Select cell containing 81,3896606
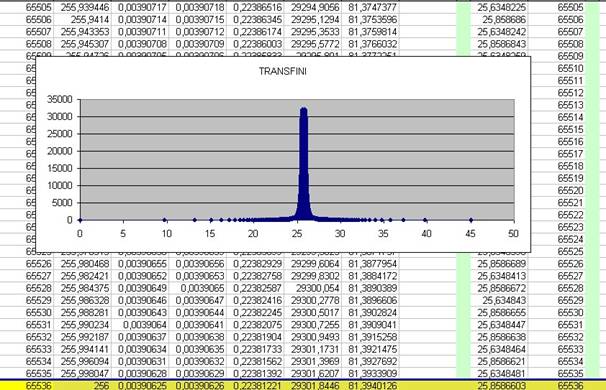Image resolution: width=606 pixels, height=390 pixels. pos(371,300)
